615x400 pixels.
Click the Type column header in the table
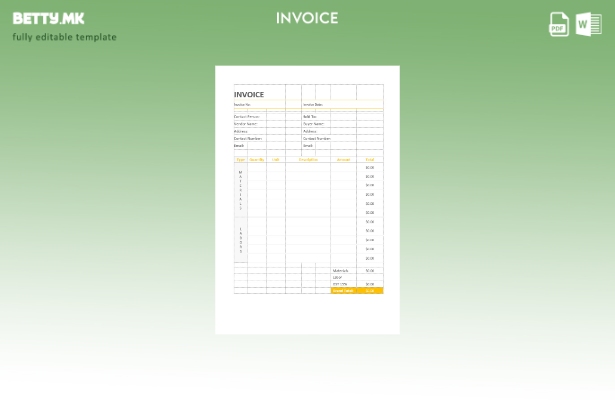pyautogui.click(x=240, y=159)
